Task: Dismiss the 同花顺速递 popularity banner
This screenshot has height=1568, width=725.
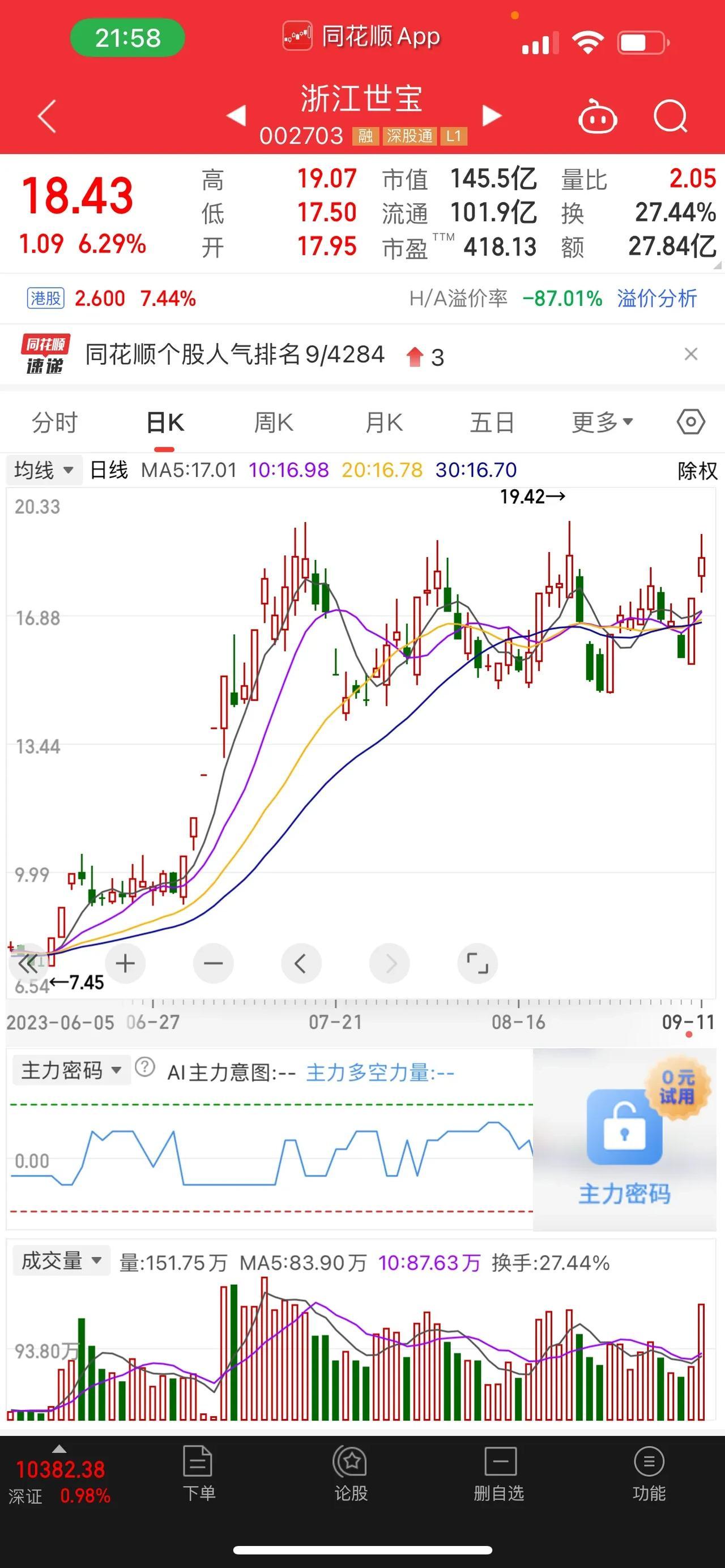Action: tap(691, 354)
